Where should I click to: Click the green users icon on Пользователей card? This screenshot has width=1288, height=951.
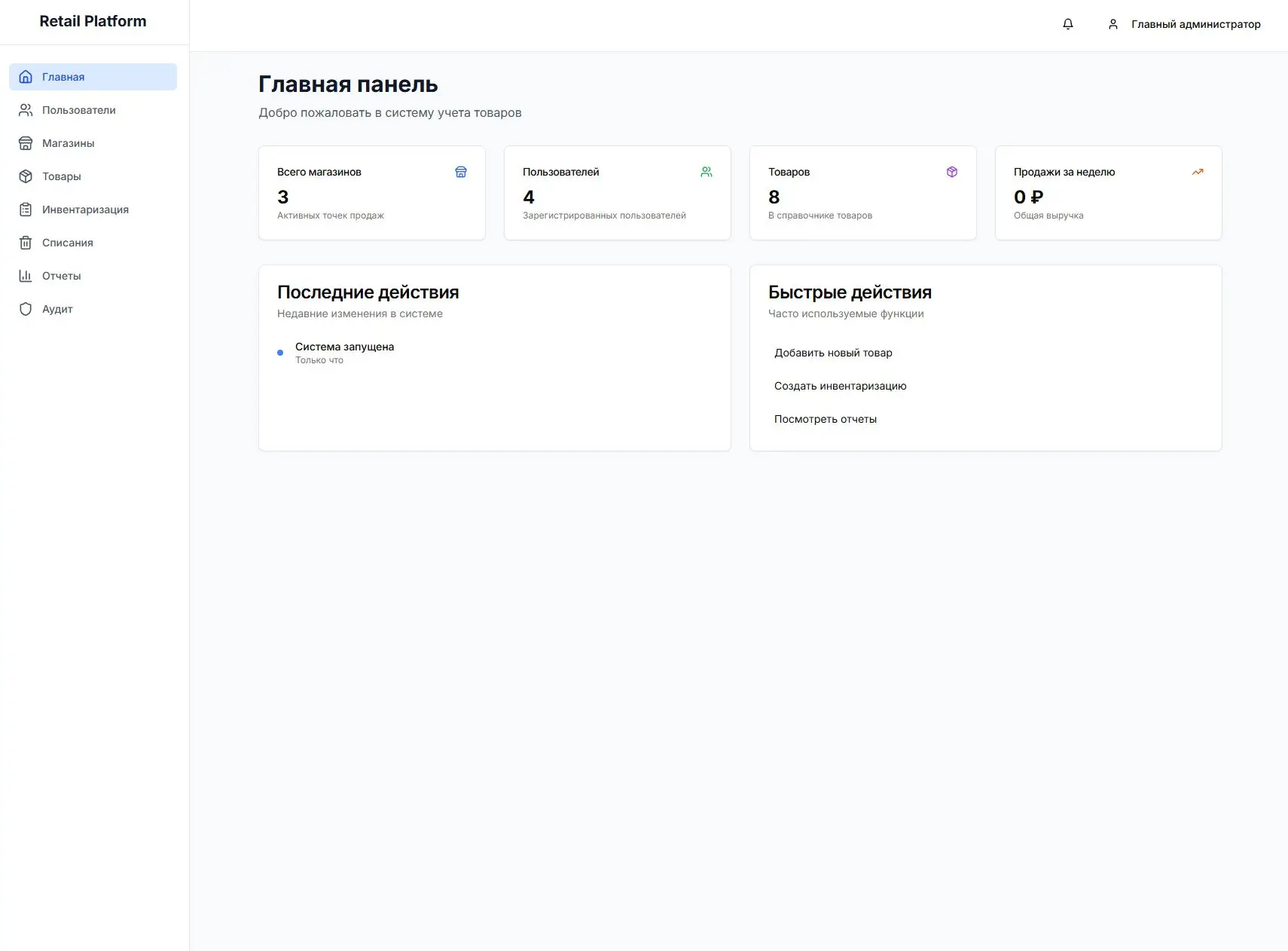(707, 172)
